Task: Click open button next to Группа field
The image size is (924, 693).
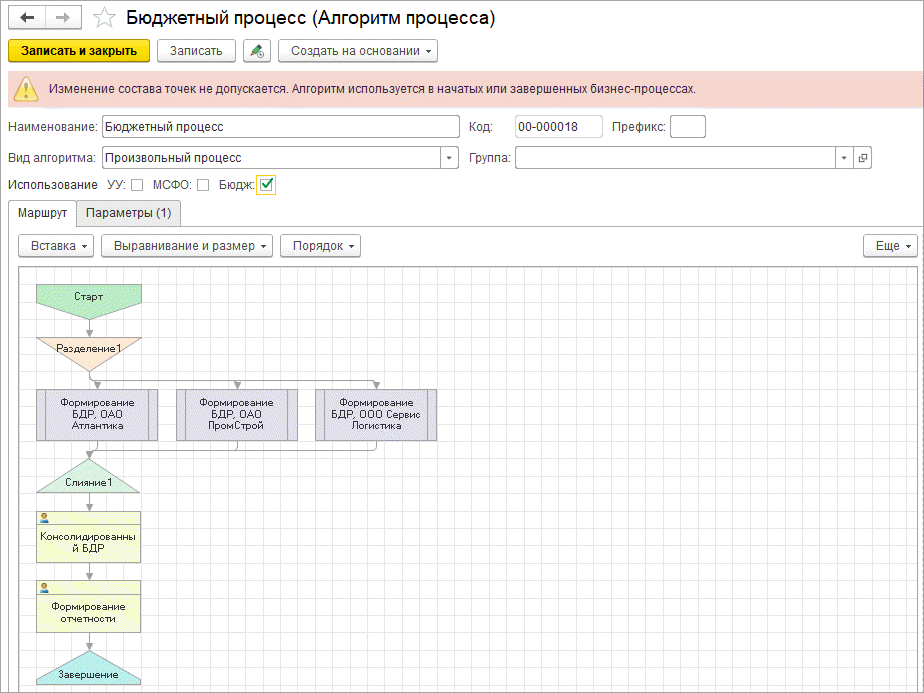Action: tap(863, 158)
